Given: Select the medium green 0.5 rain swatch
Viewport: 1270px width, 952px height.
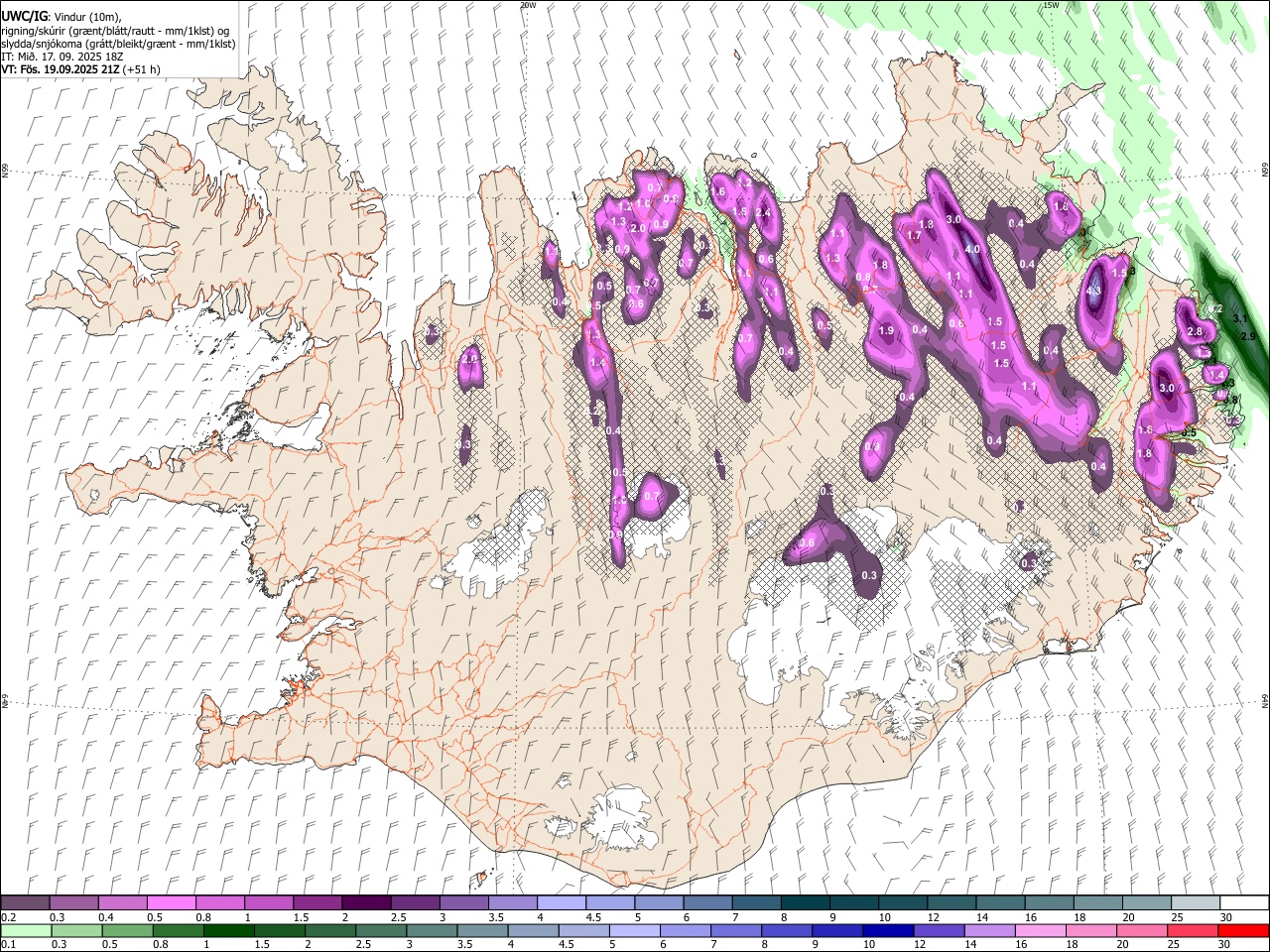Looking at the screenshot, I should click(x=127, y=930).
